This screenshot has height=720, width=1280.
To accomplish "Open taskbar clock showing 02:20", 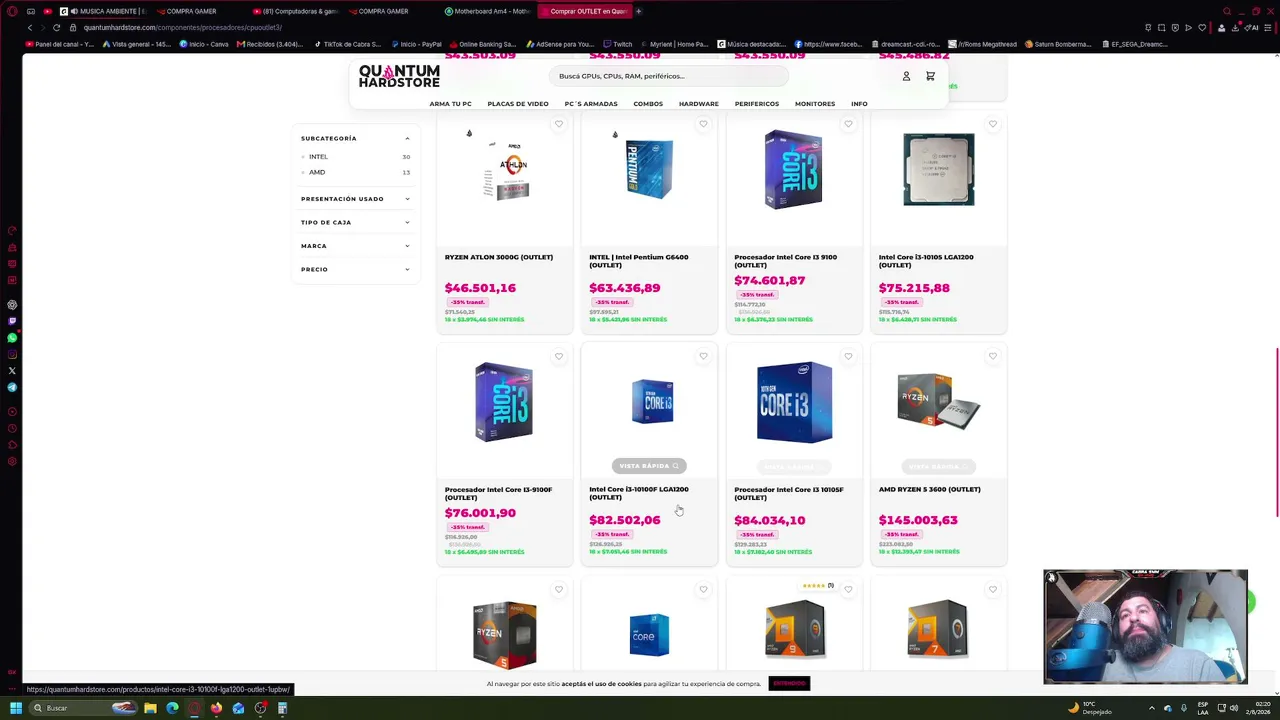I will [x=1258, y=708].
